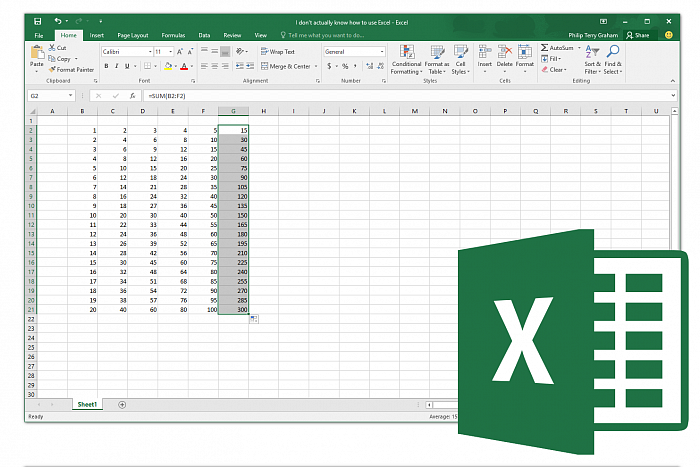Add a new sheet with the plus icon
The image size is (700, 467).
point(122,404)
